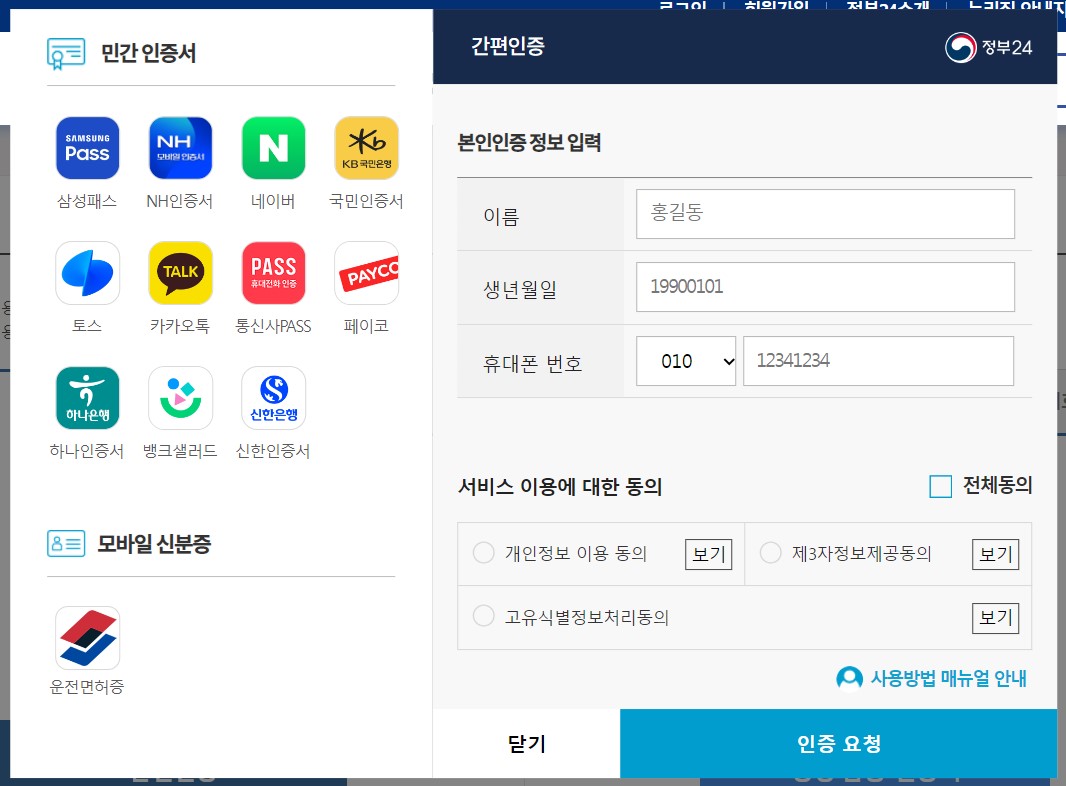
Task: Click the 이름 input field
Action: click(x=824, y=213)
